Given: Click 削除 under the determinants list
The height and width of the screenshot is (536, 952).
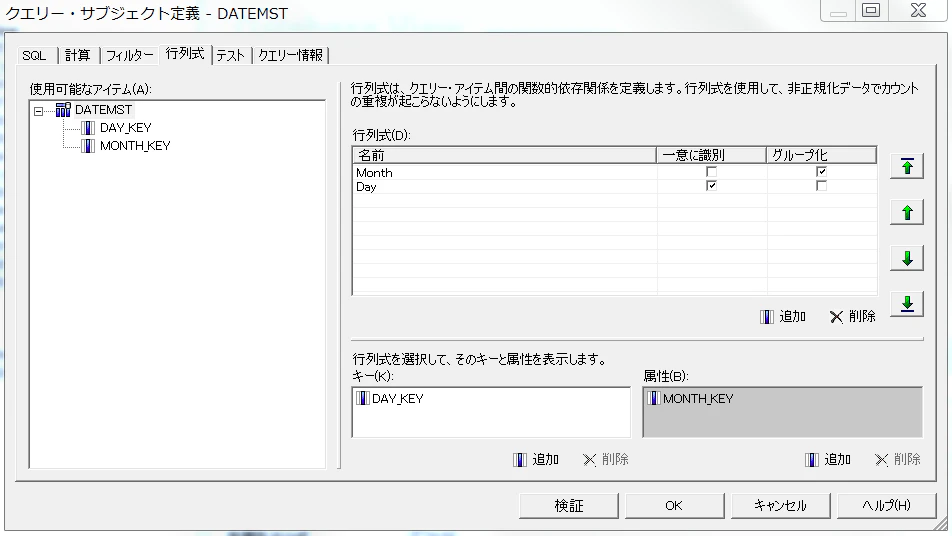Looking at the screenshot, I should pos(853,316).
